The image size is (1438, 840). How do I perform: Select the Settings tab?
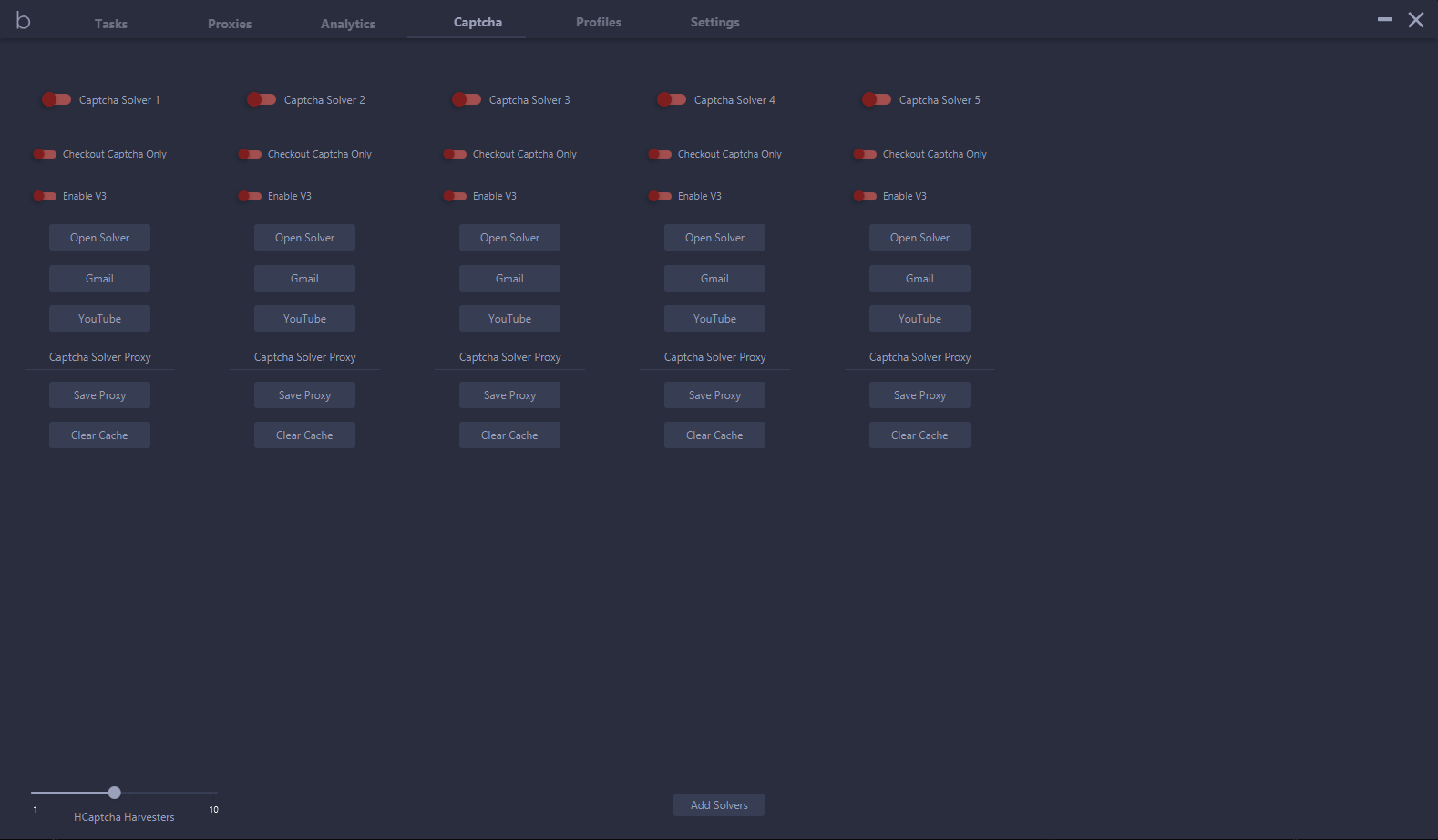[714, 22]
